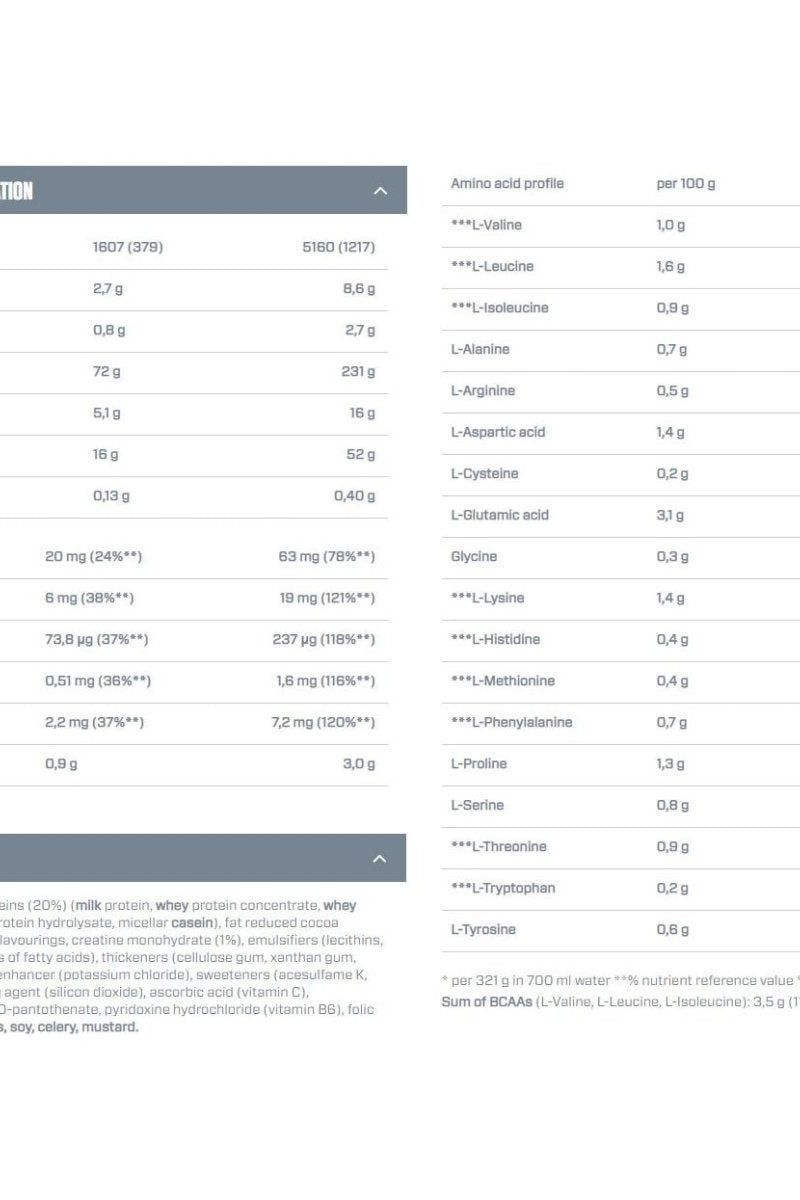Click the 73,8 µg folic acid value
Screen dimensions: 800x1200
[98, 639]
